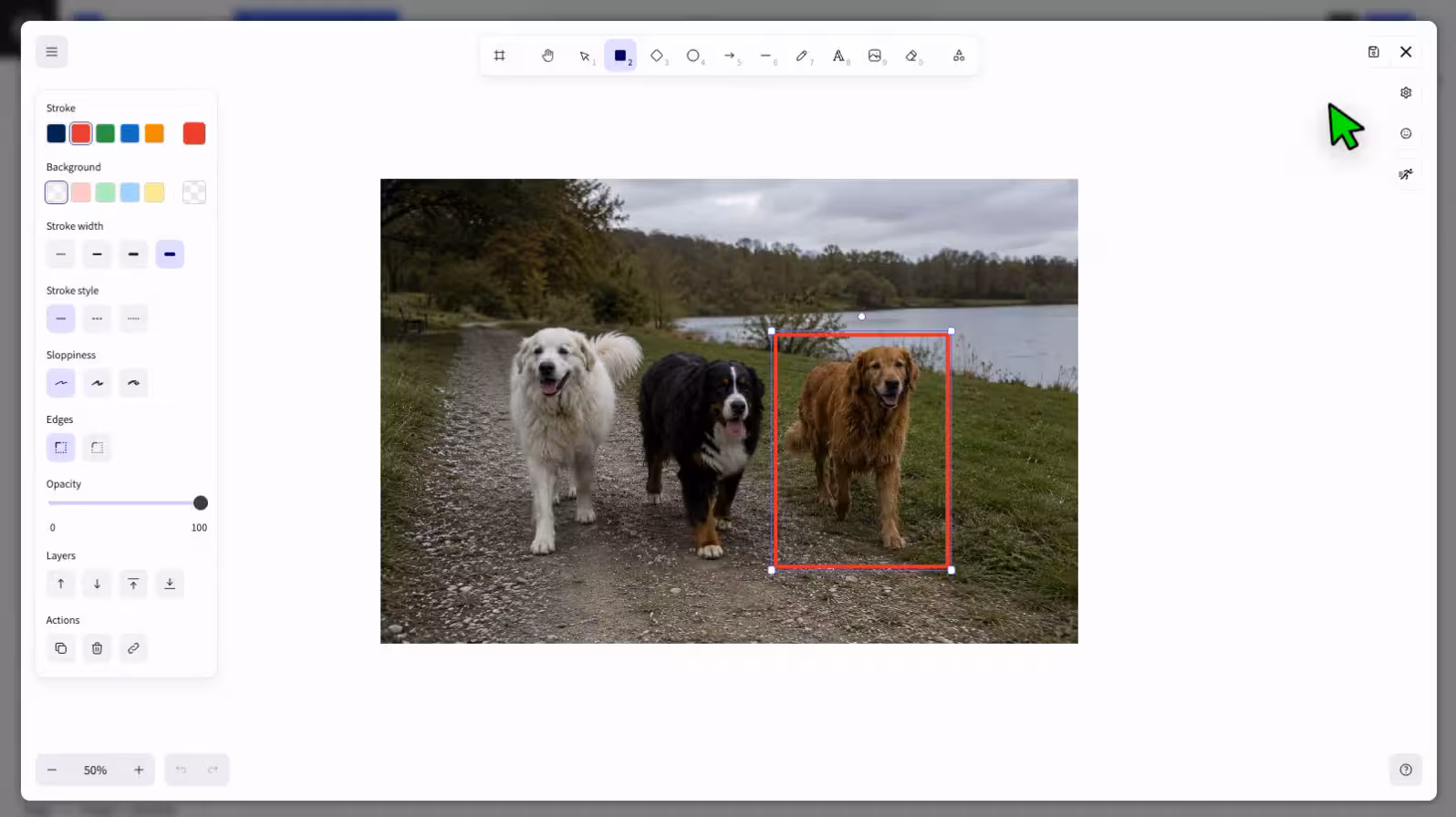
Task: Choose the blue stroke color
Action: click(130, 134)
